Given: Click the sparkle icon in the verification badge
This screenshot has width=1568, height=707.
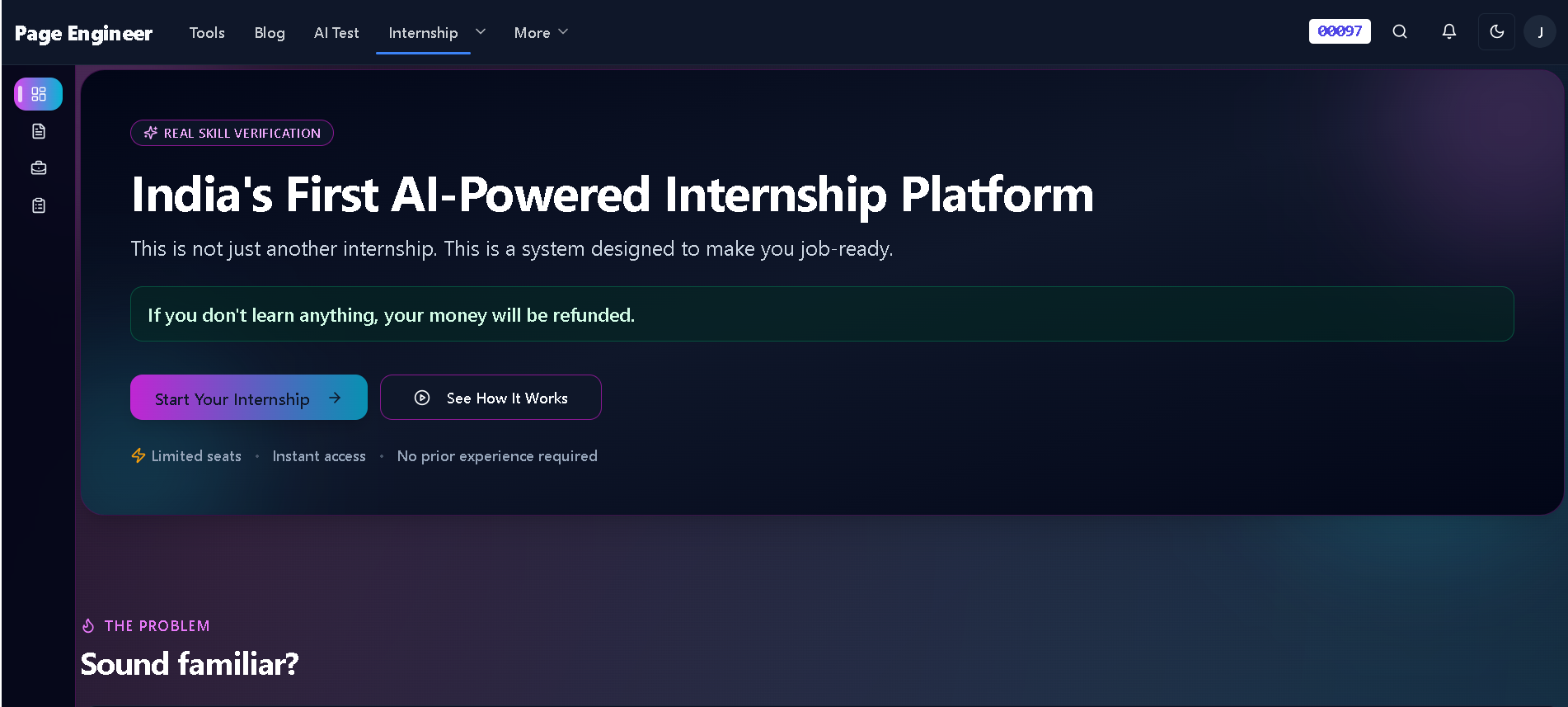Looking at the screenshot, I should tap(151, 133).
